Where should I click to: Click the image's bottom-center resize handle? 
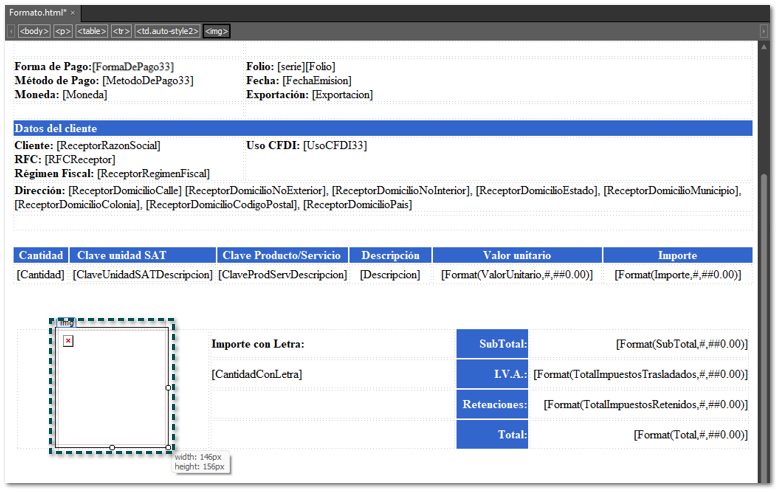[x=112, y=447]
